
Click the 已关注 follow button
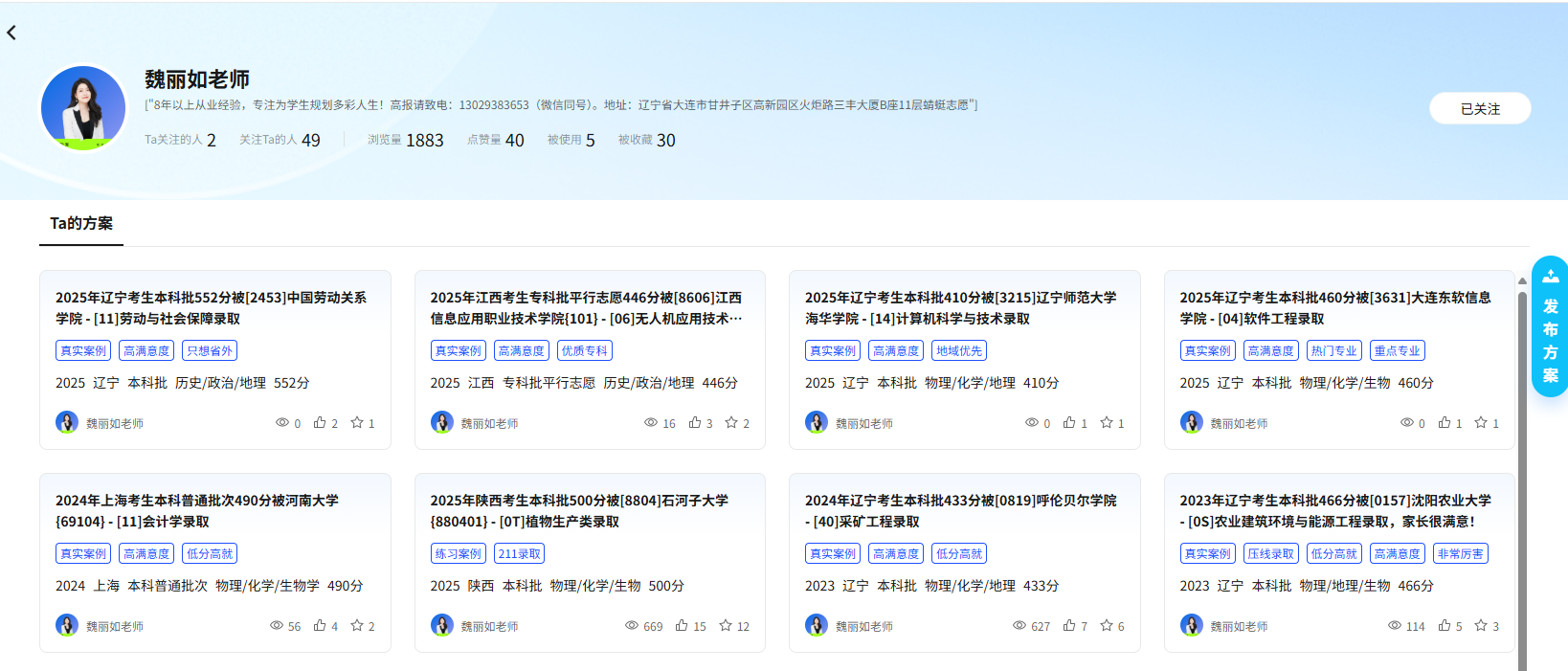point(1480,108)
